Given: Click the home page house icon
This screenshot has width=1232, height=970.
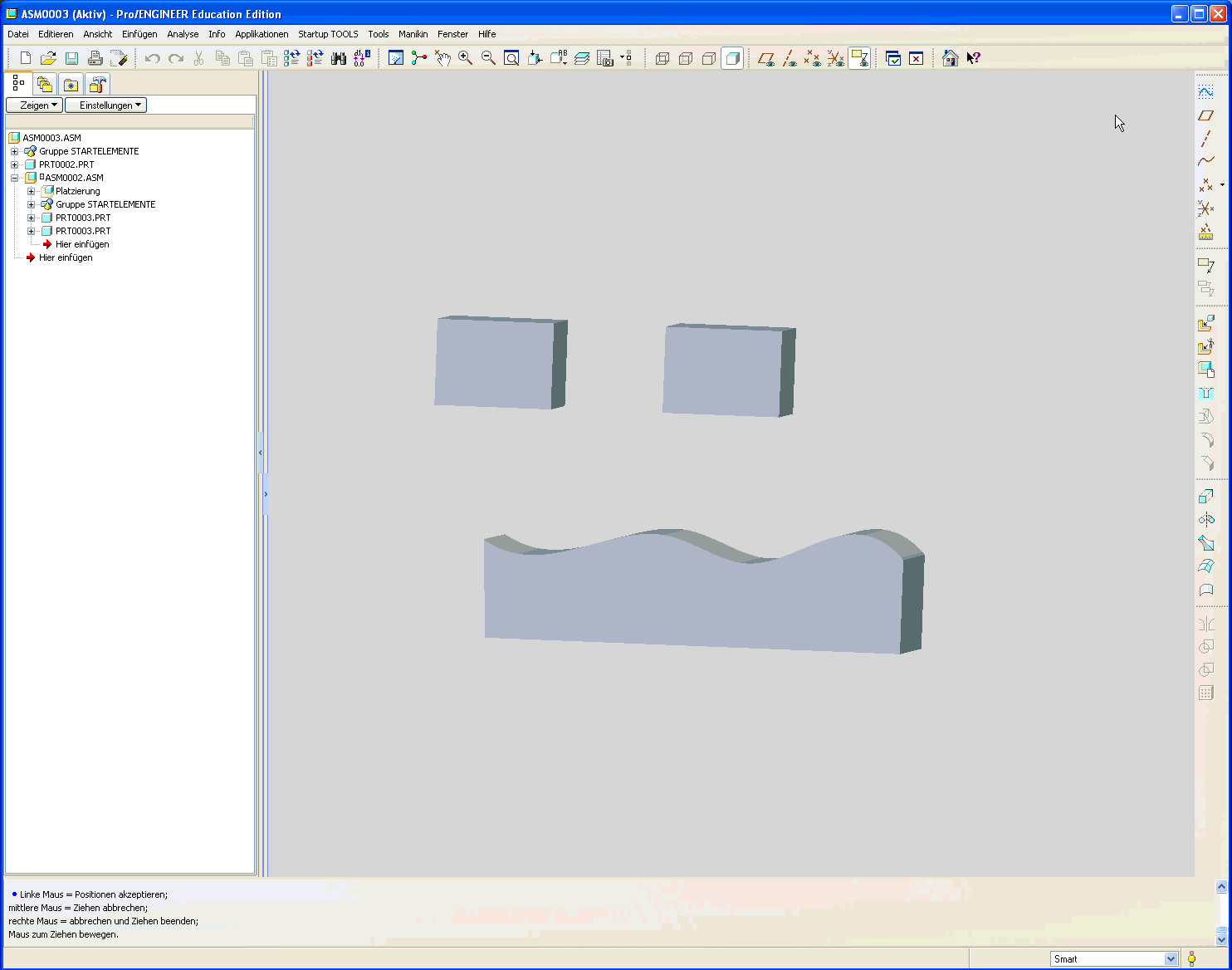Looking at the screenshot, I should click(951, 58).
